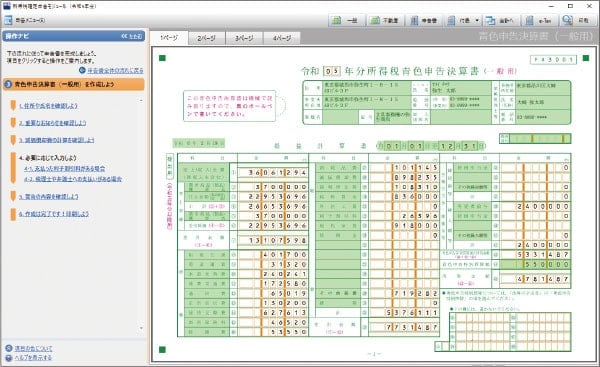The width and height of the screenshot is (600, 367).
Task: Click the return to overall flow link
Action: [115, 70]
